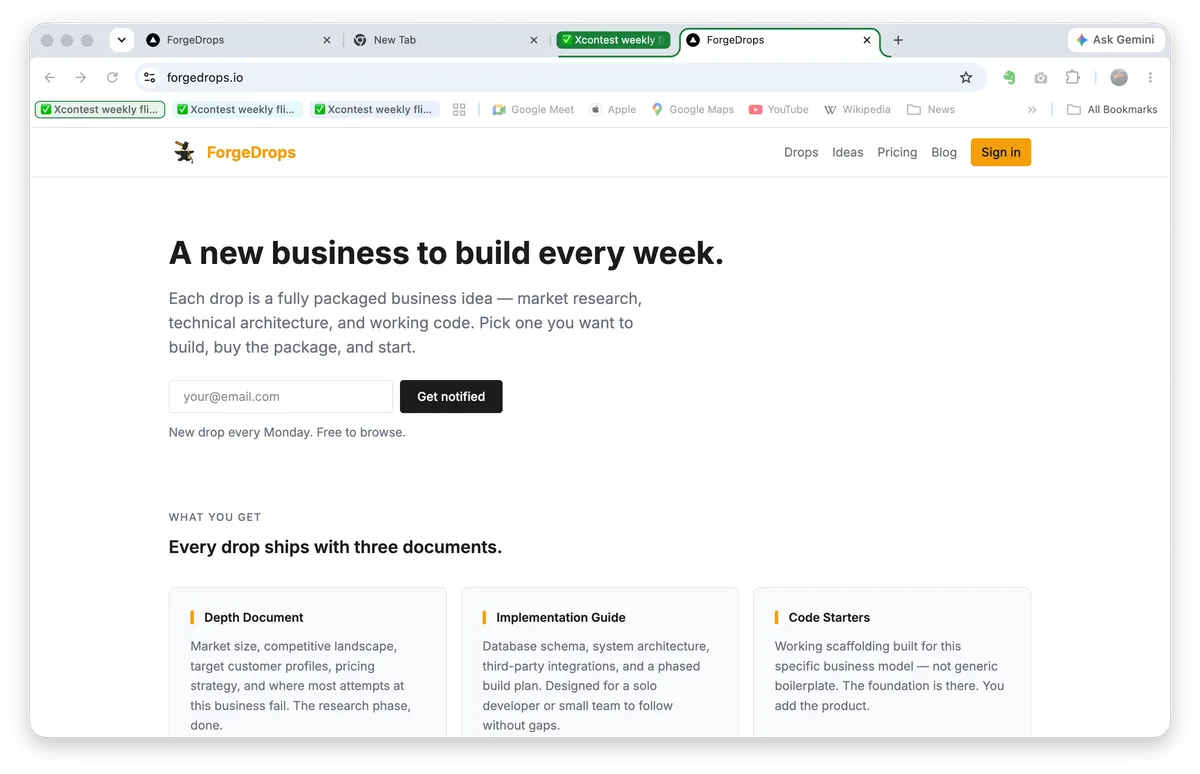Click the main headline 'A new business to build every week.'
The height and width of the screenshot is (774, 1200).
[446, 253]
